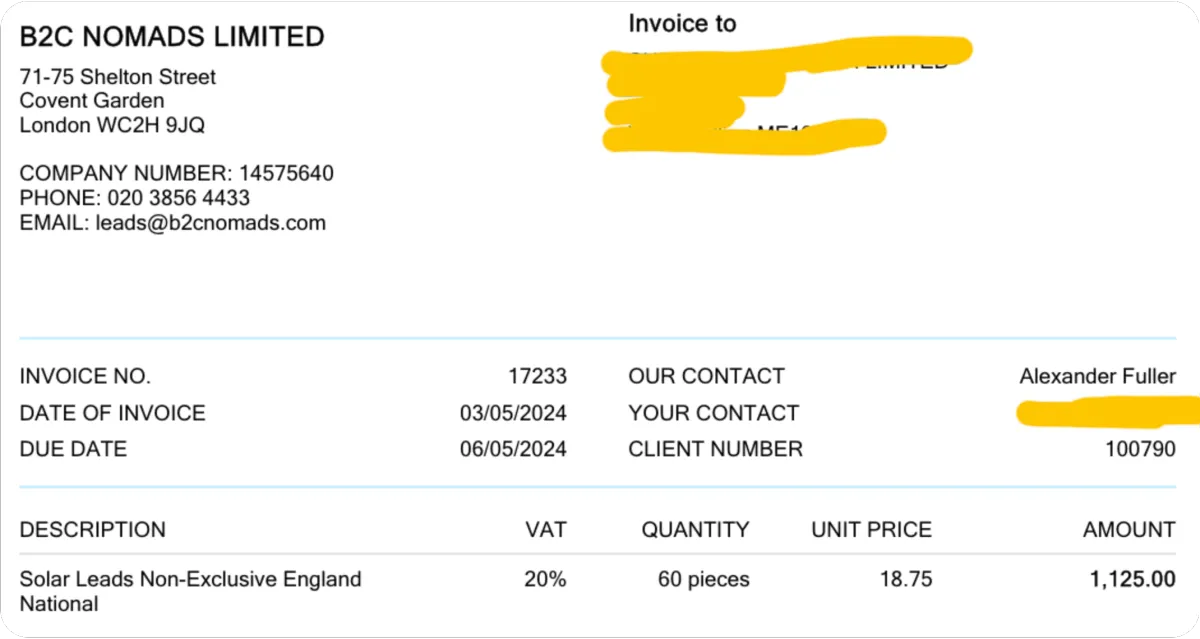
Task: Click the contact name Alexander Fuller
Action: coord(1097,377)
